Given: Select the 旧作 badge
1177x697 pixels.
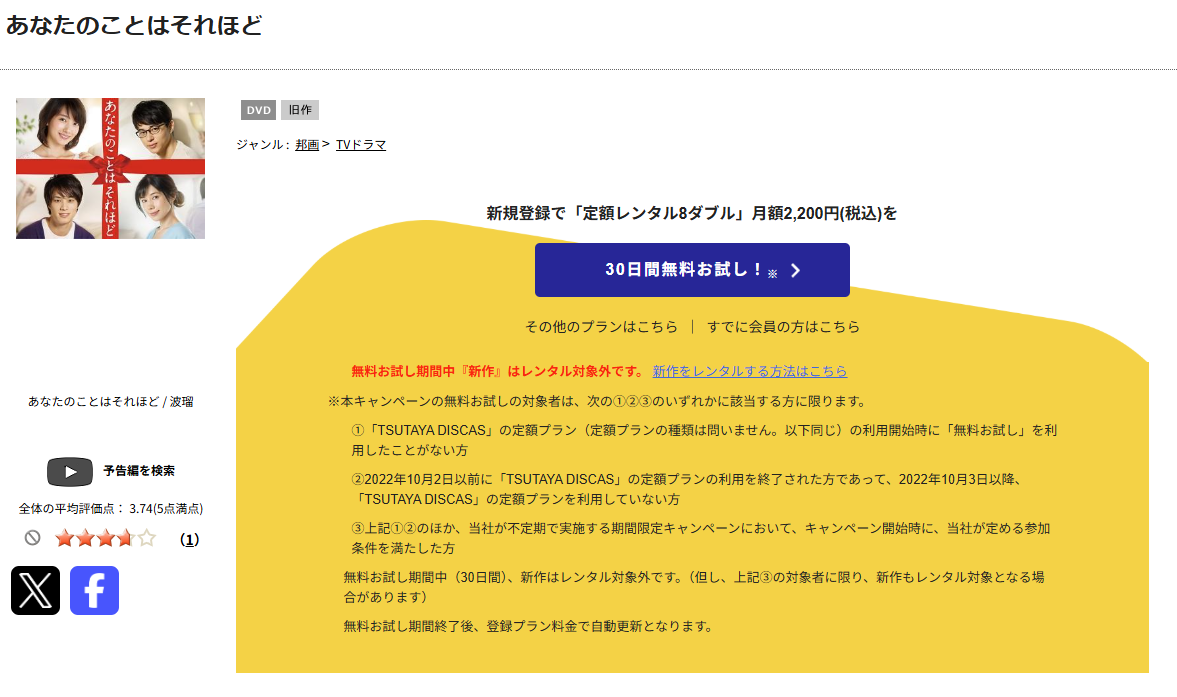Looking at the screenshot, I should [x=300, y=110].
